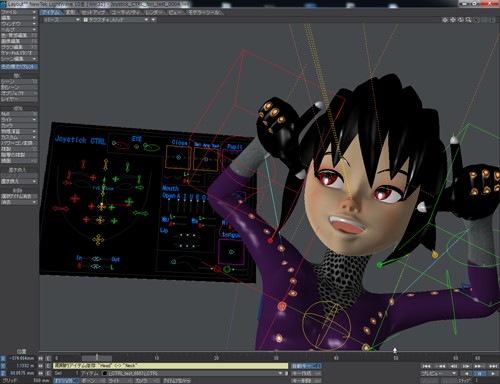Toggle the X axis channel button
Image resolution: width=500 pixels, height=384 pixels.
pyautogui.click(x=3, y=359)
